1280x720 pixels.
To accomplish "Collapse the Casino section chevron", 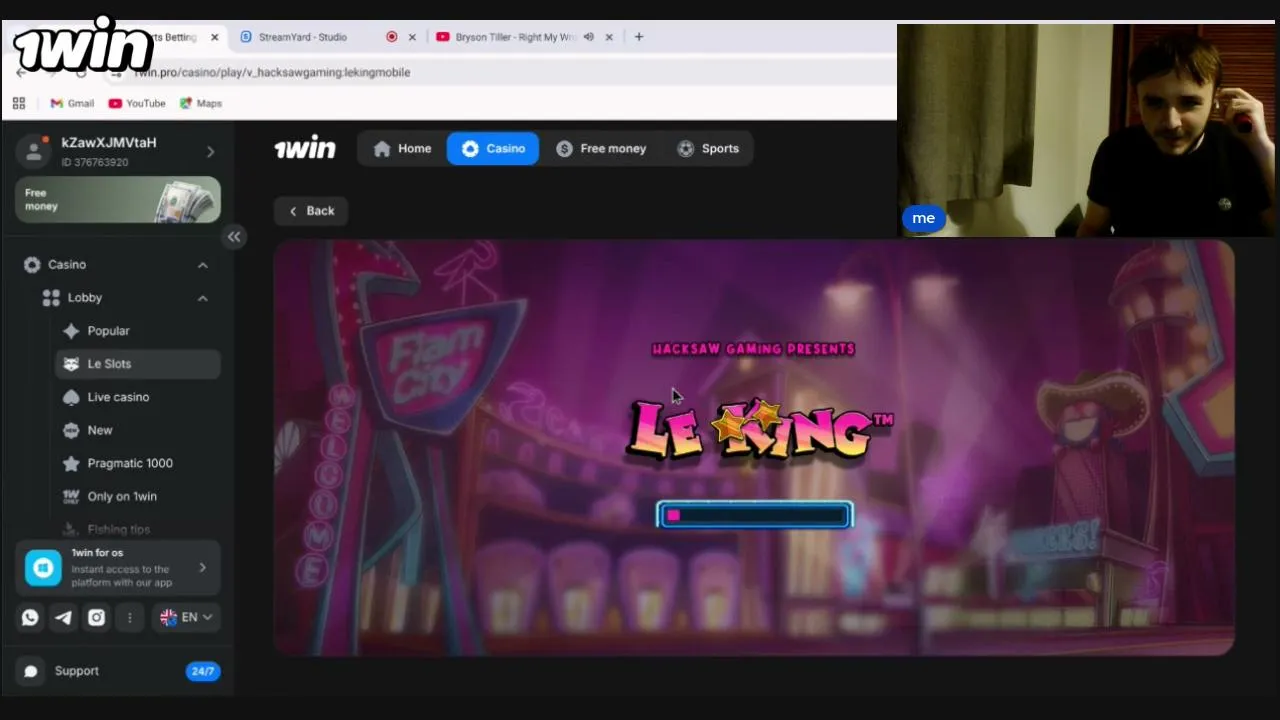I will pyautogui.click(x=203, y=265).
